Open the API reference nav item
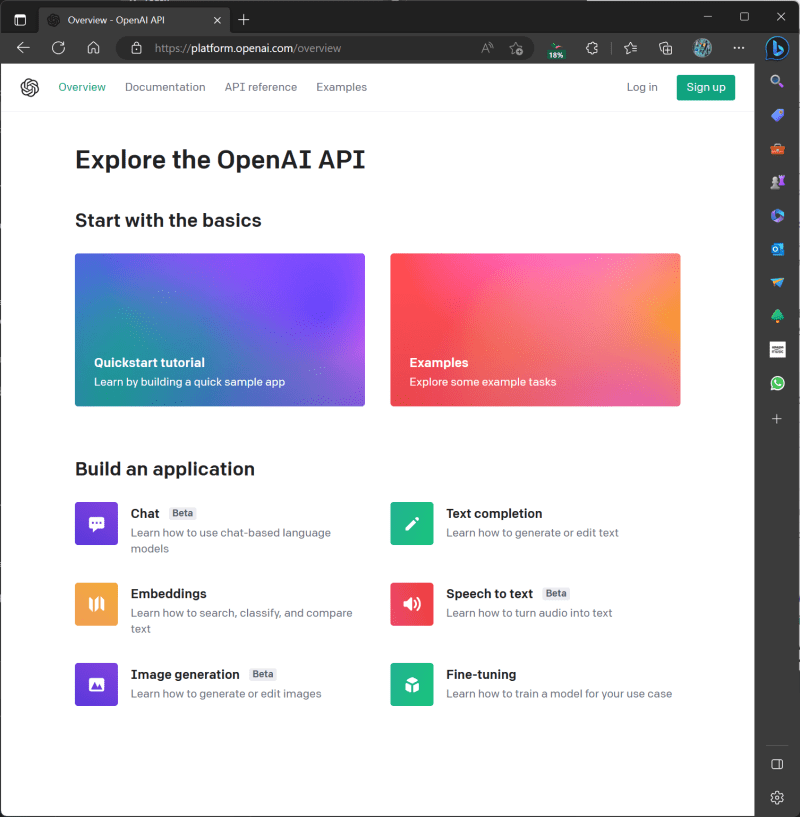Image resolution: width=800 pixels, height=817 pixels. (261, 88)
